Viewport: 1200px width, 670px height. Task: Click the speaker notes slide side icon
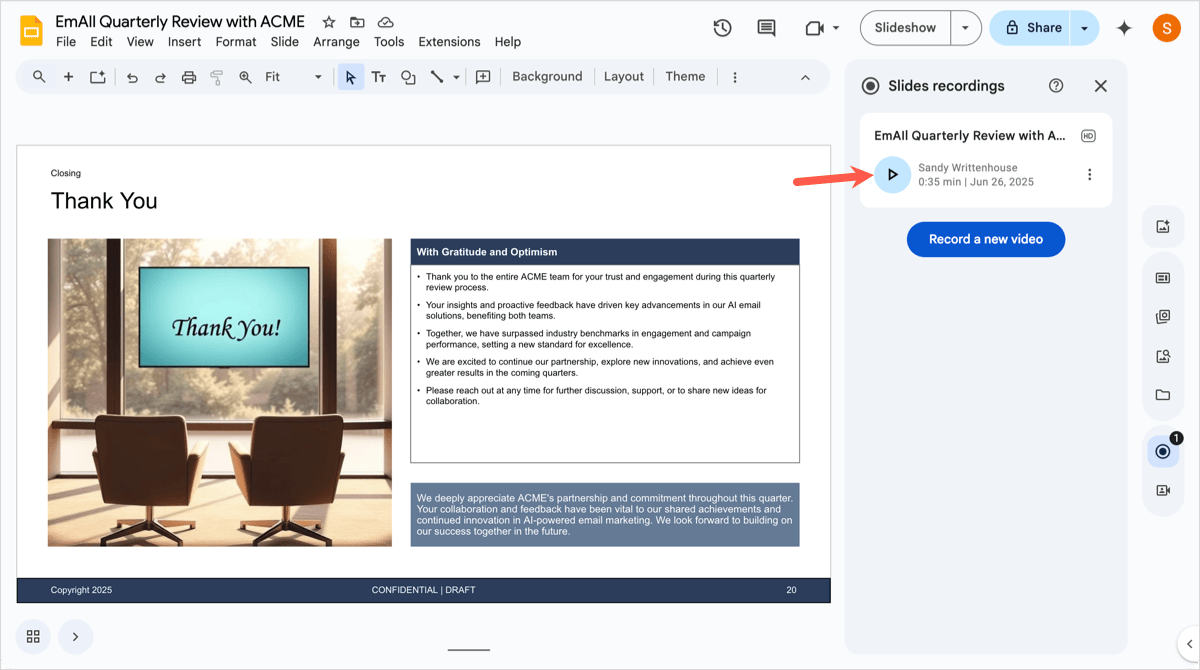[x=1162, y=278]
